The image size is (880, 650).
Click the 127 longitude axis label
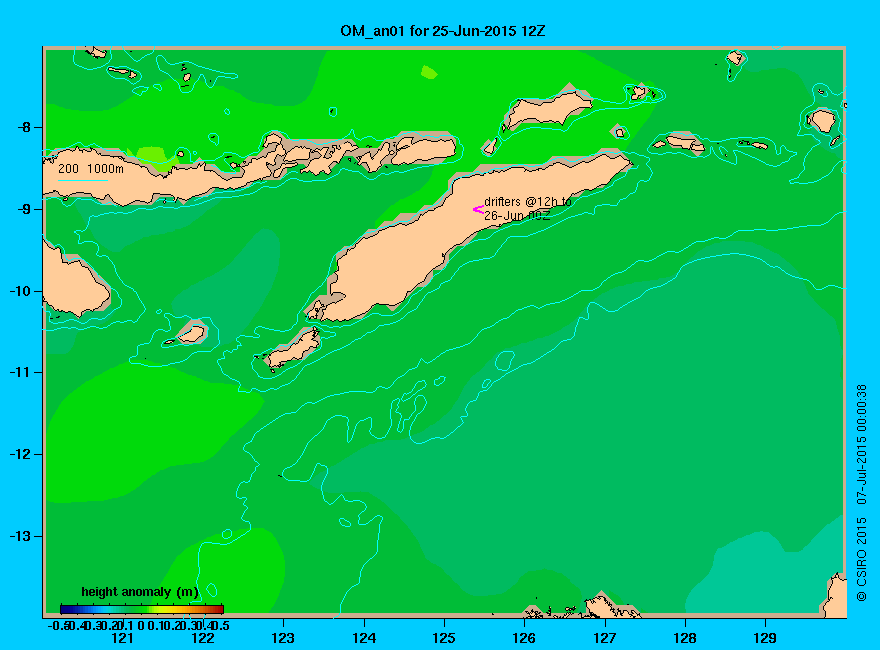pos(604,638)
